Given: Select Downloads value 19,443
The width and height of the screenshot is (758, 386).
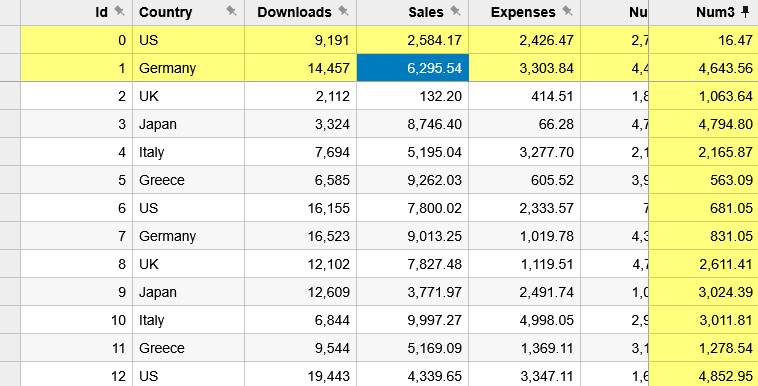Looking at the screenshot, I should [301, 374].
